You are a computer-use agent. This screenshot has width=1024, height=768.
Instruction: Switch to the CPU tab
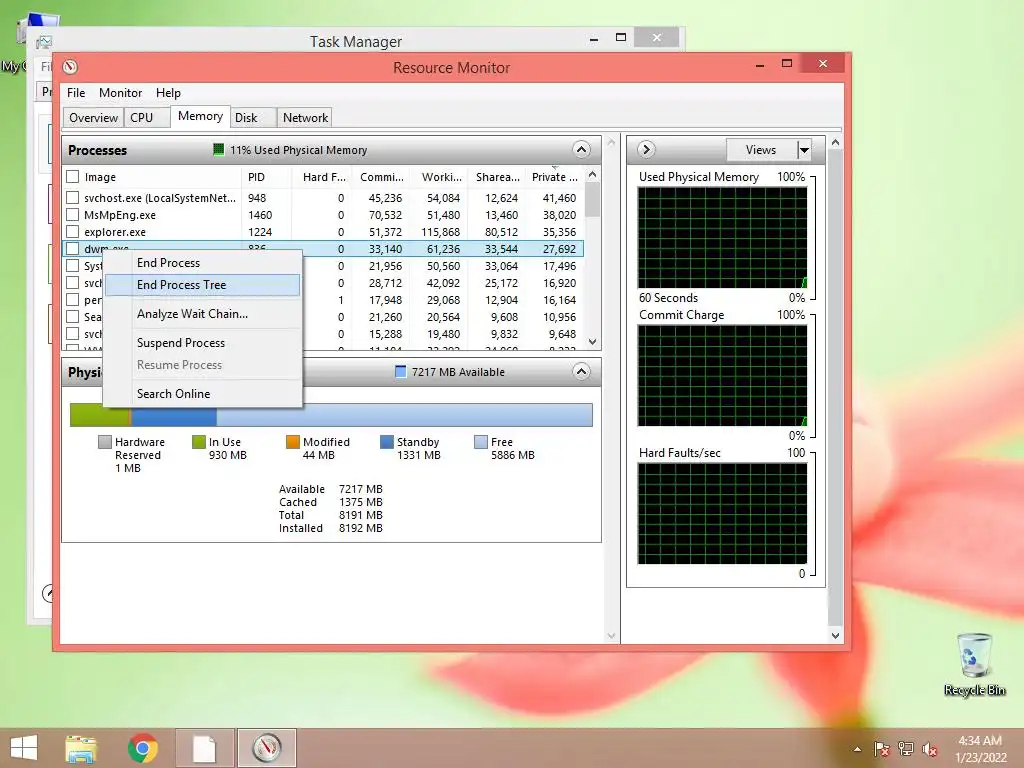pos(147,118)
